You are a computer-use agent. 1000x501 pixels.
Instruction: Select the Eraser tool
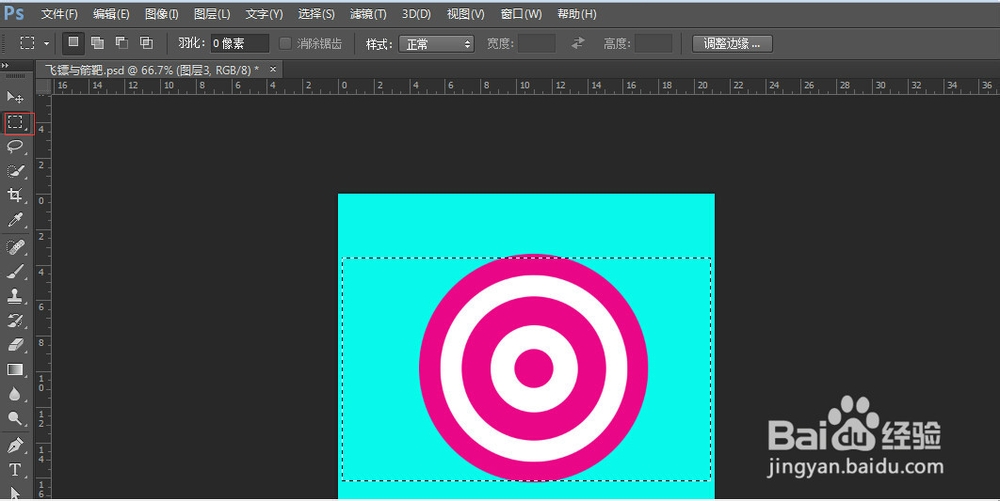tap(15, 345)
